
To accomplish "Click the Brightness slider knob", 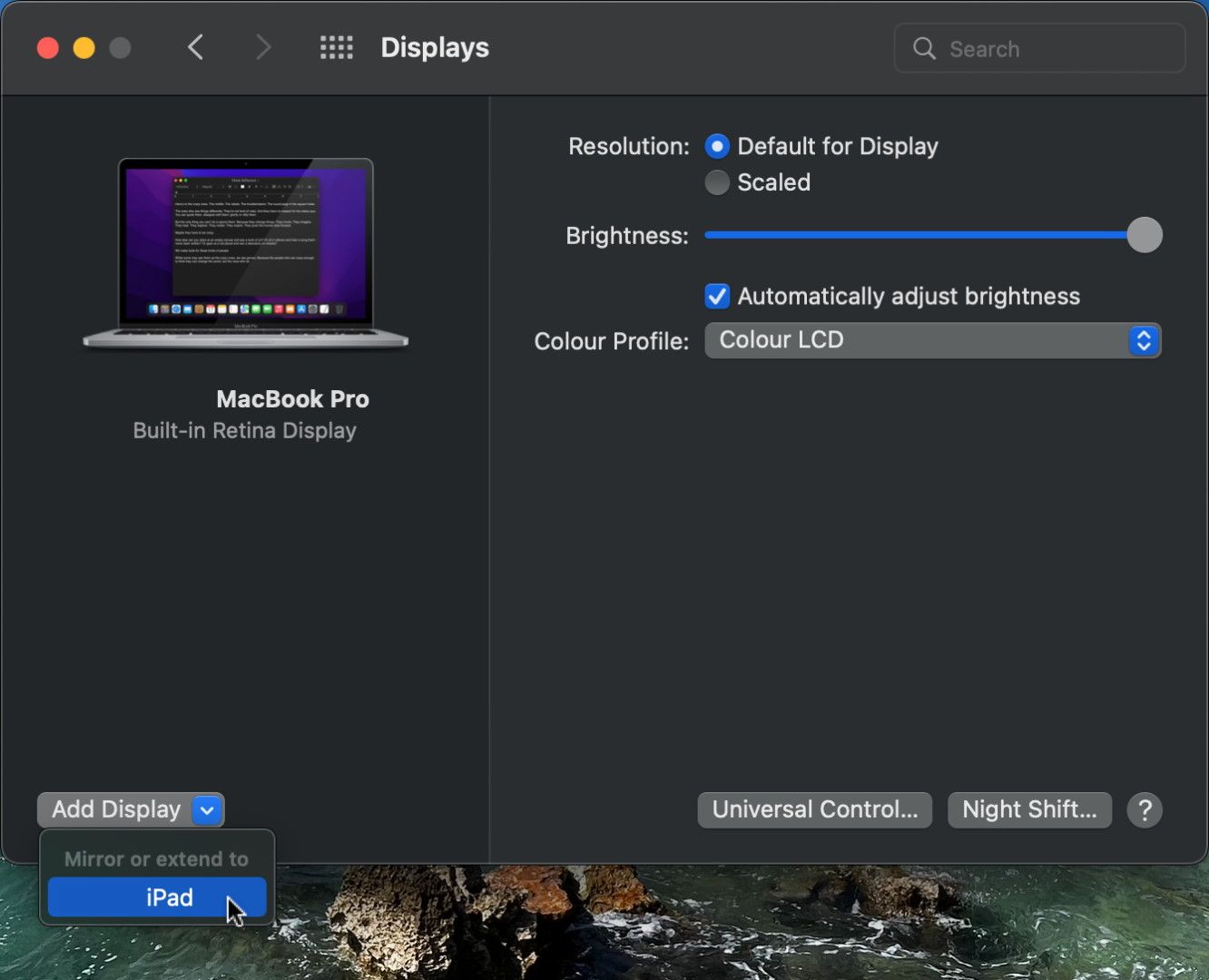I will tap(1145, 235).
